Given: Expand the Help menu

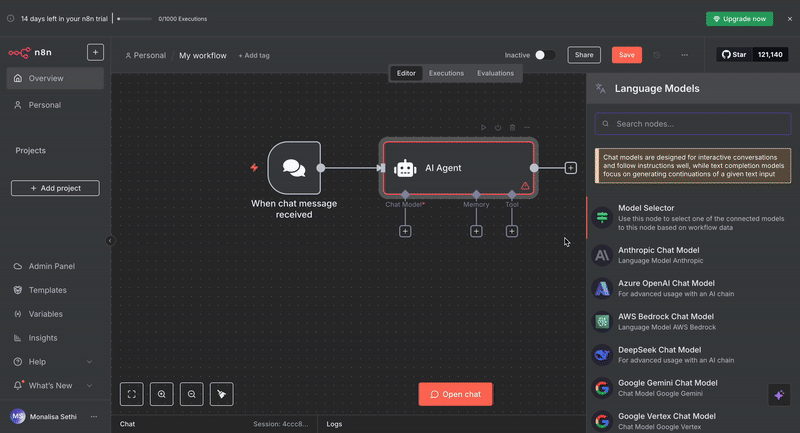Looking at the screenshot, I should tap(55, 362).
